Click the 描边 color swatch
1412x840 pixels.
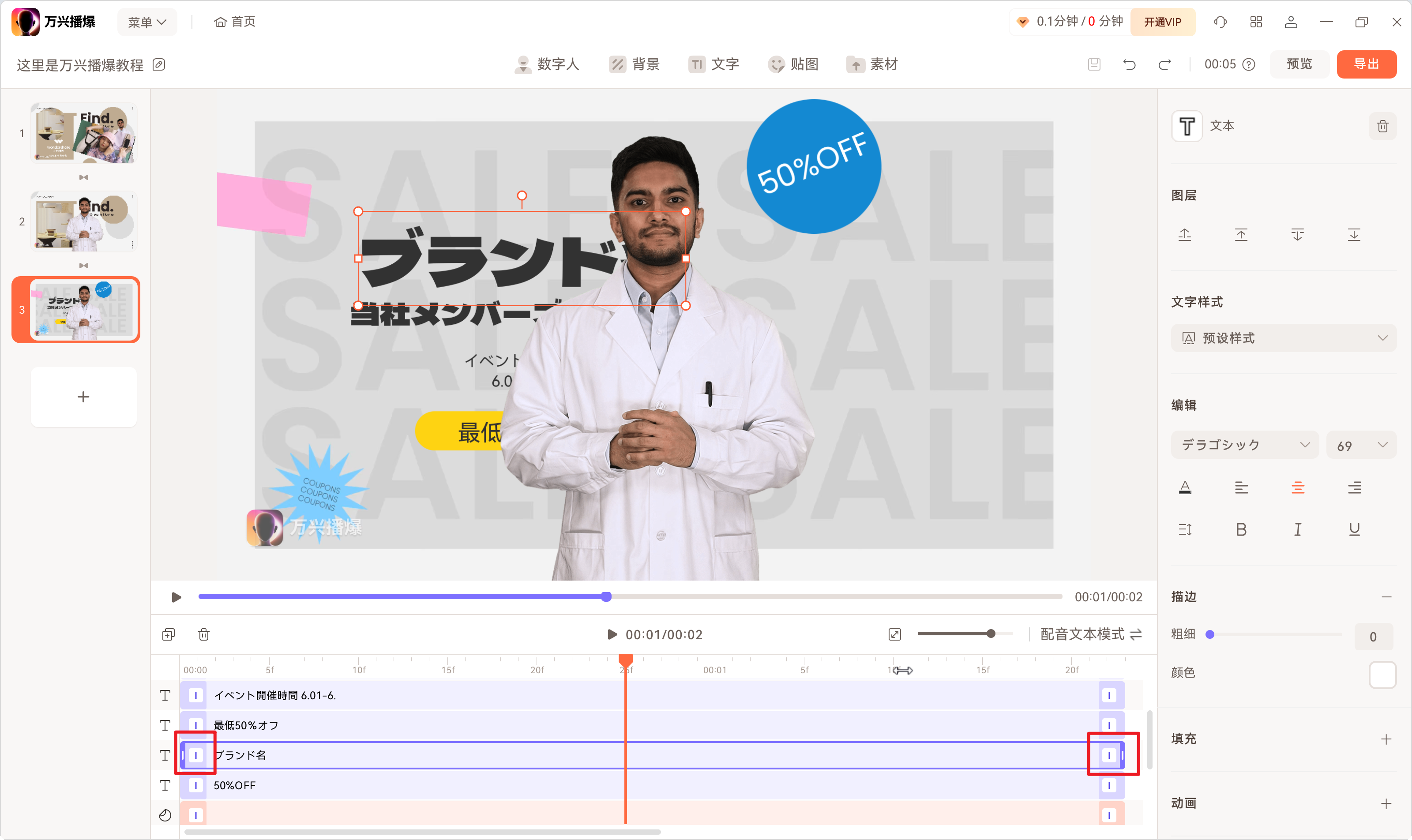click(1382, 674)
